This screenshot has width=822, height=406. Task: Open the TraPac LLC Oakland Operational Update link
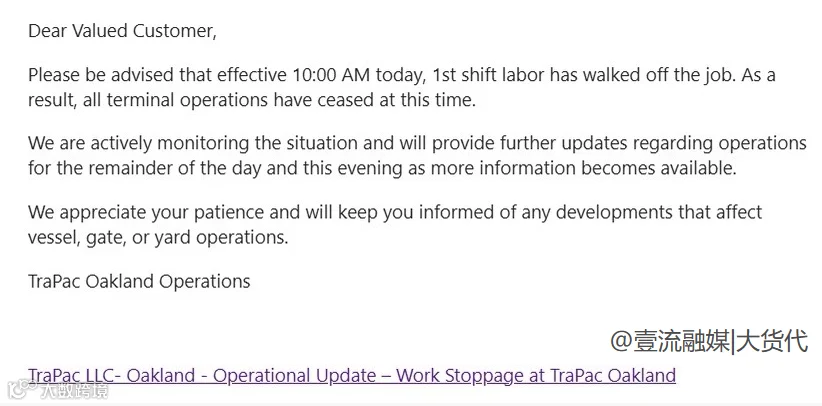352,376
